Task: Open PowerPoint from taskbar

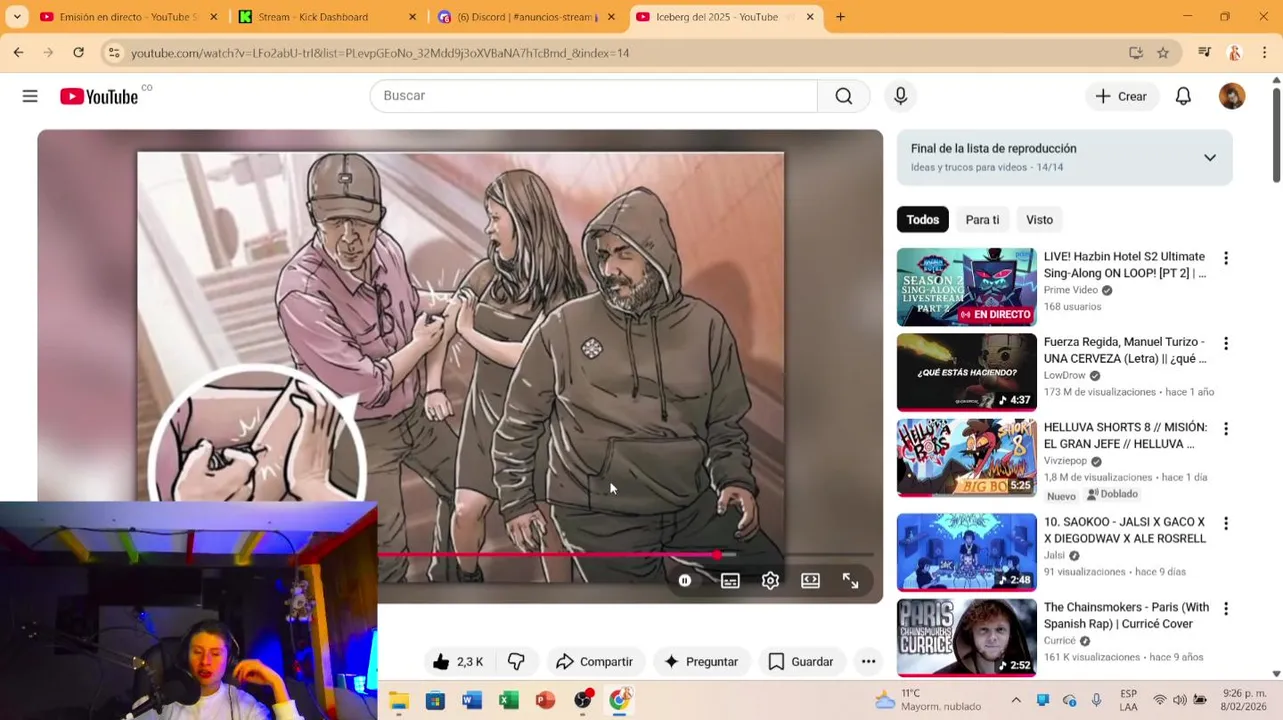Action: pos(545,700)
